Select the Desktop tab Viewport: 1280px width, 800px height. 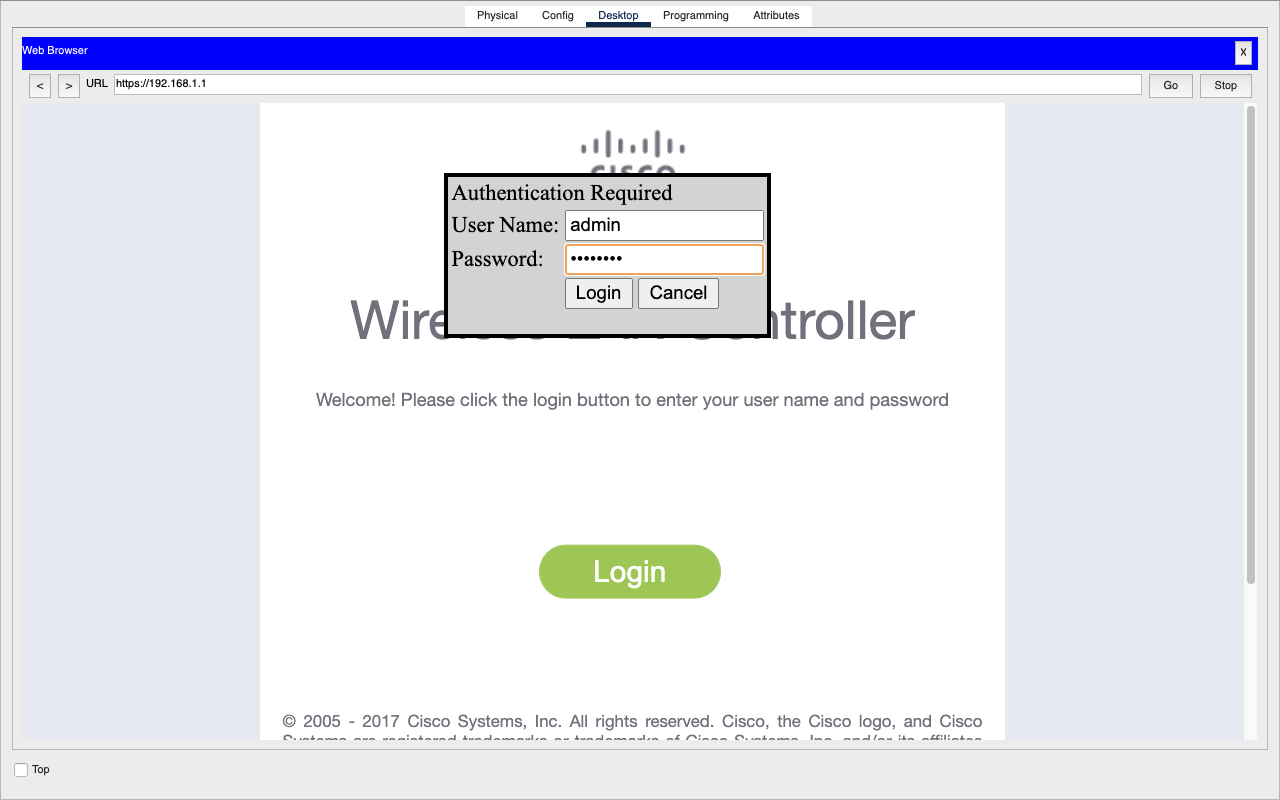(618, 16)
